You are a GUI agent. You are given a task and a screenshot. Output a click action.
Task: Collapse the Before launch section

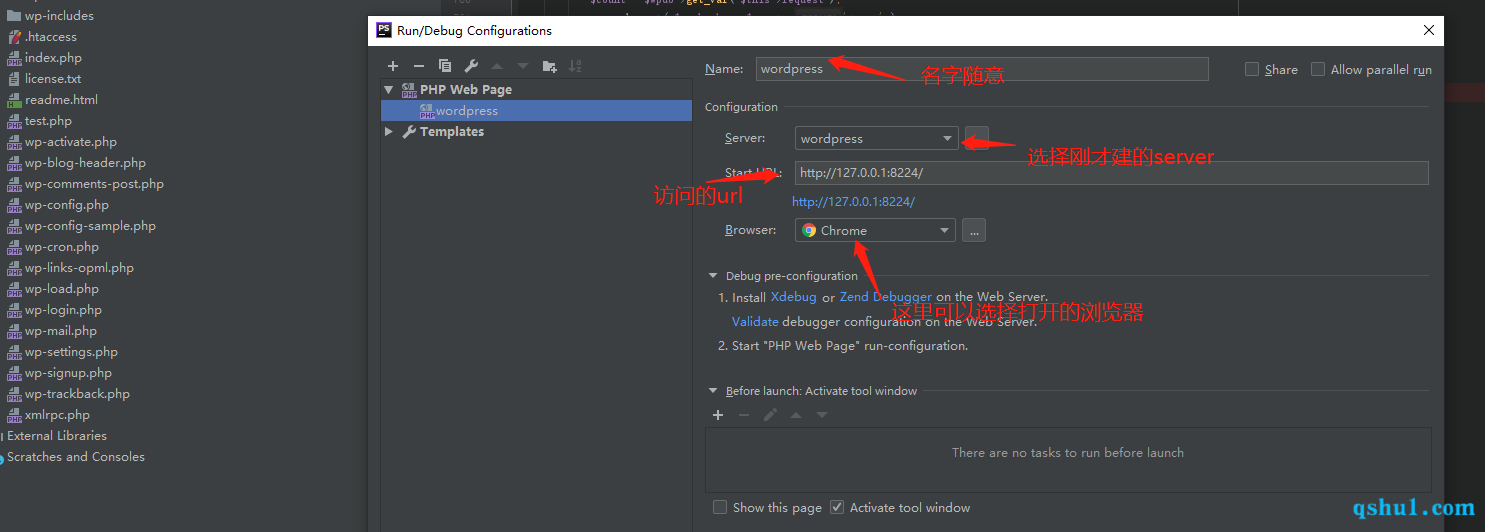(713, 391)
